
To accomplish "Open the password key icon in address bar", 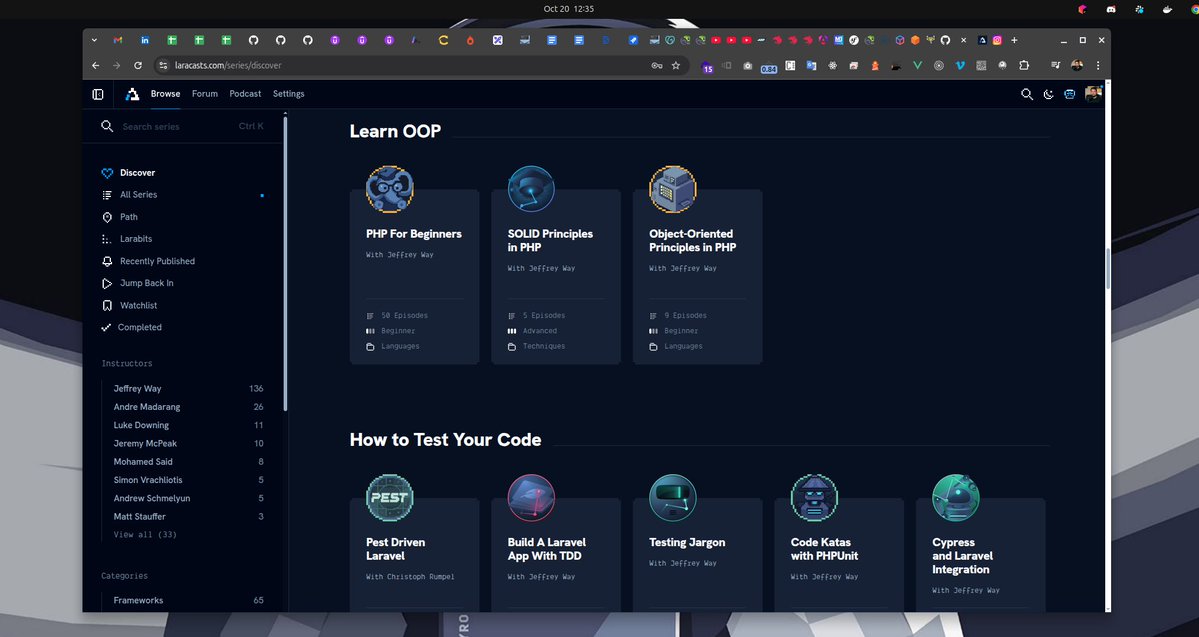I will pos(657,66).
